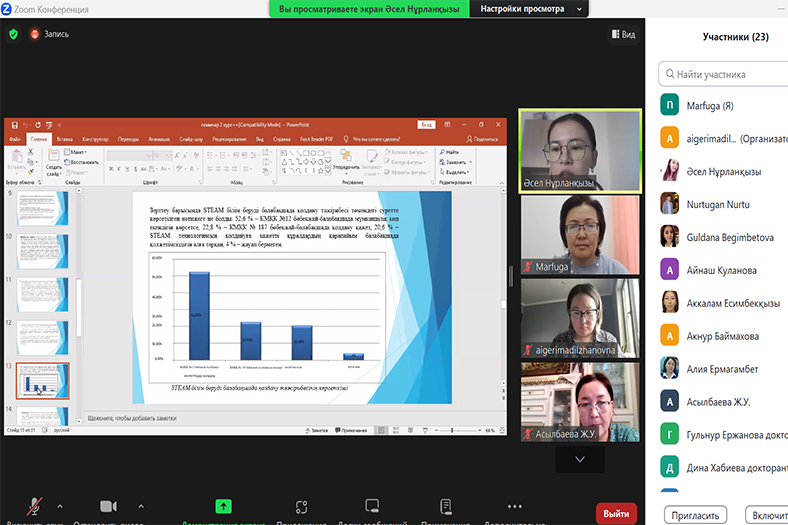This screenshot has height=525, width=788.
Task: Expand video options arrow next to camera
Action: (x=139, y=506)
